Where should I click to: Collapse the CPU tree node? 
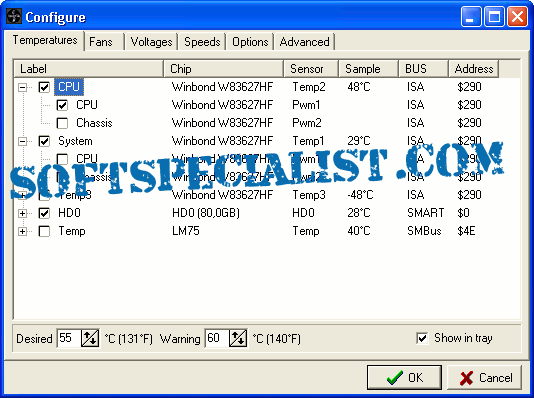(22, 87)
